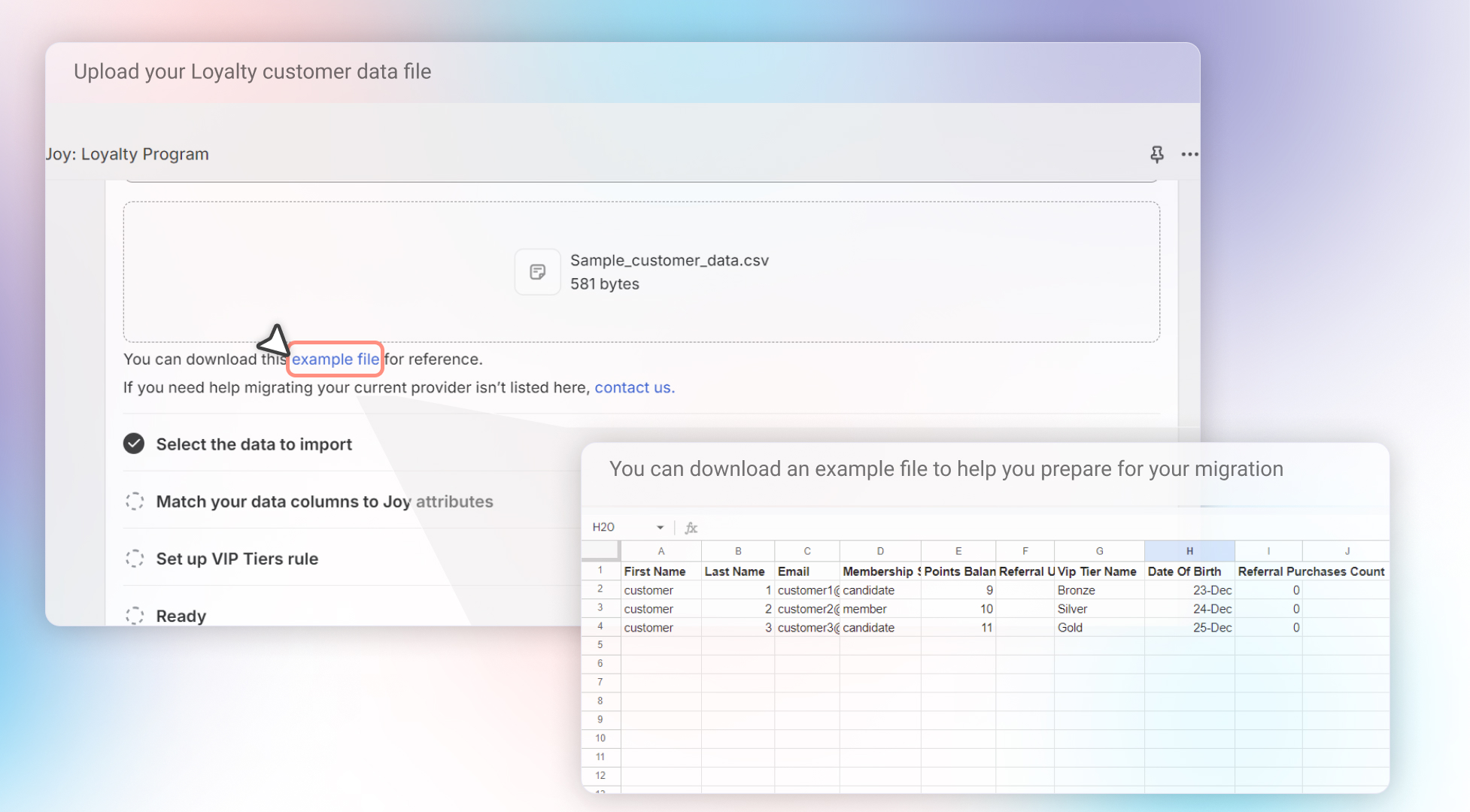Click the dashed circle beside 'Match your data columns'
The width and height of the screenshot is (1470, 812).
[x=134, y=501]
